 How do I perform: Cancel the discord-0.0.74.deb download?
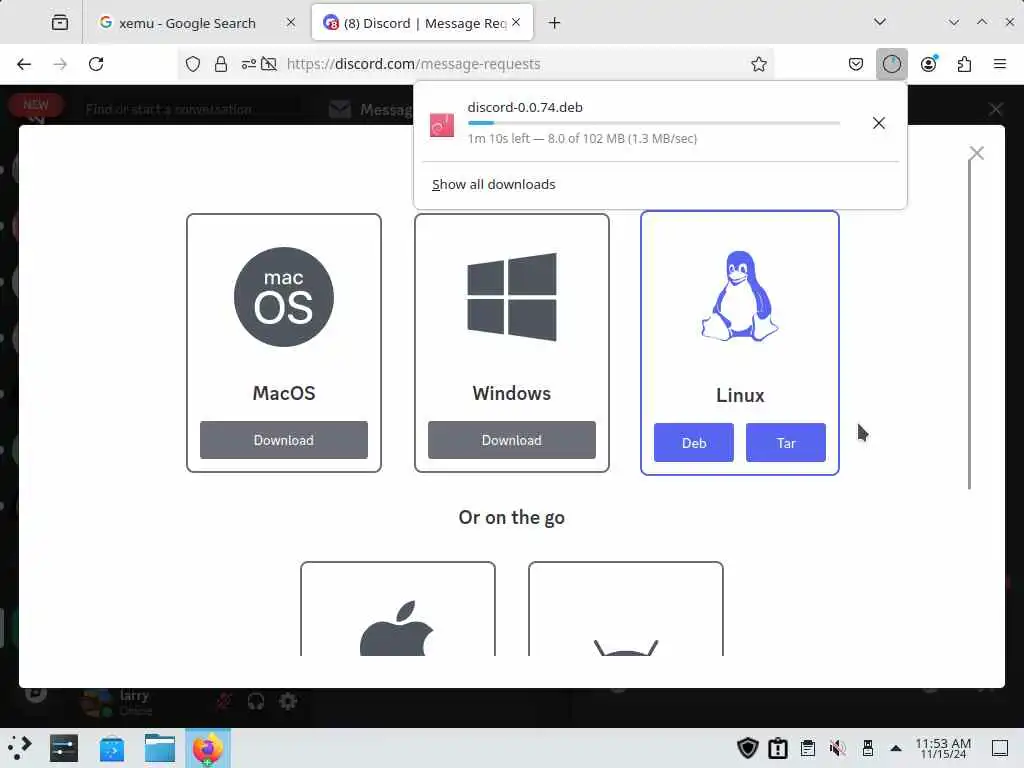coord(879,123)
